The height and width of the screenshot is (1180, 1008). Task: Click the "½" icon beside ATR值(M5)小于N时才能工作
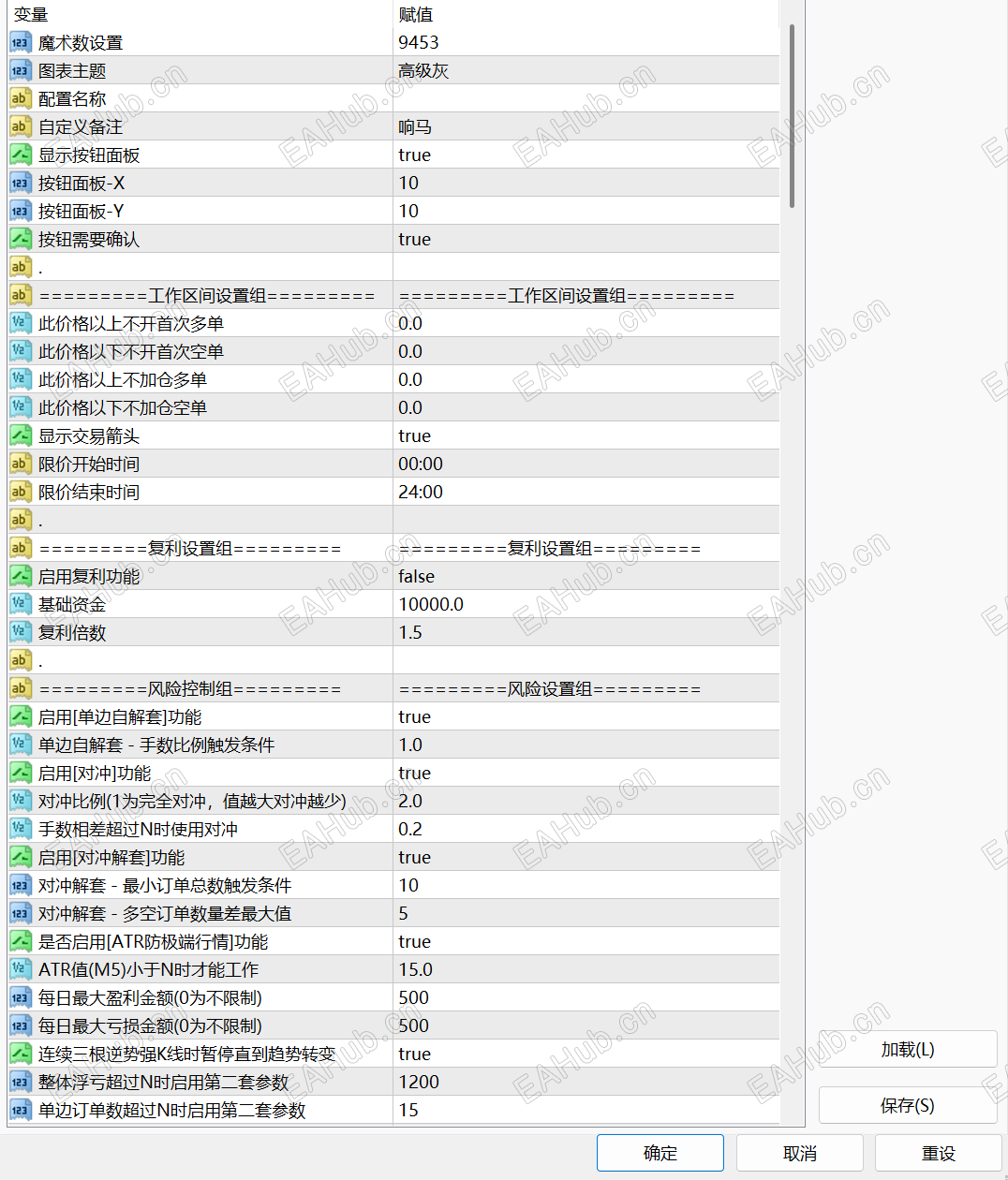tap(20, 968)
